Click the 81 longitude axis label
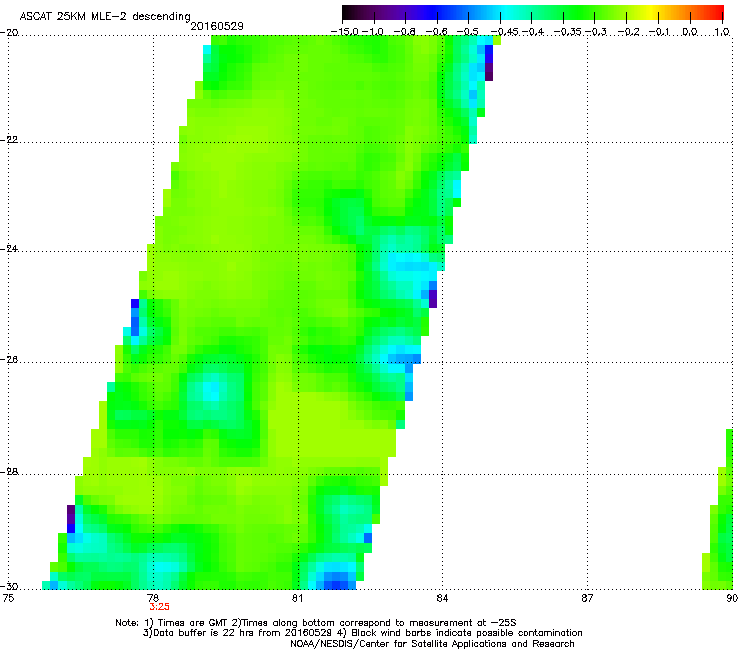The image size is (740, 650). click(297, 598)
